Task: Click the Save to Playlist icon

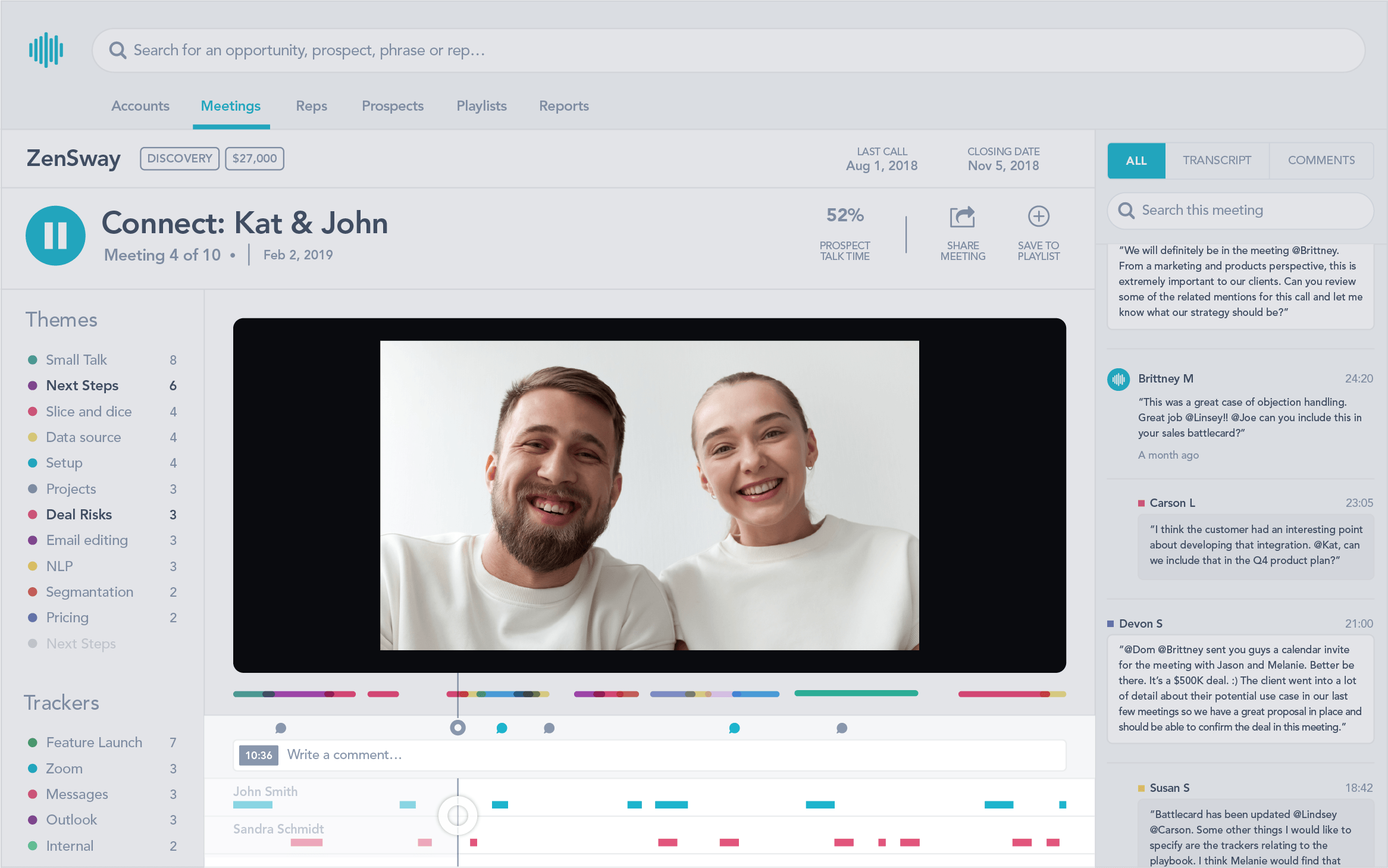Action: coord(1038,216)
